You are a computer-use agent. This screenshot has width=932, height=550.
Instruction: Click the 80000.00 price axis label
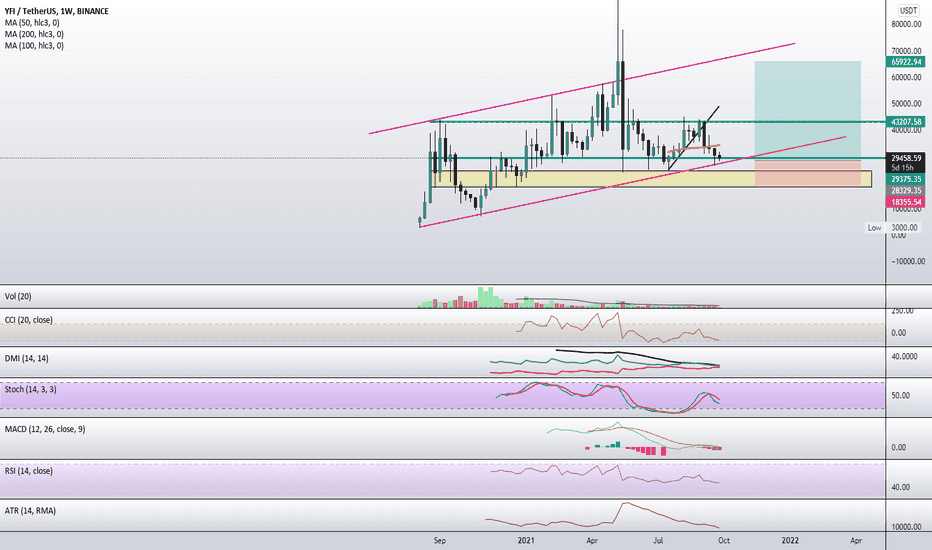908,24
